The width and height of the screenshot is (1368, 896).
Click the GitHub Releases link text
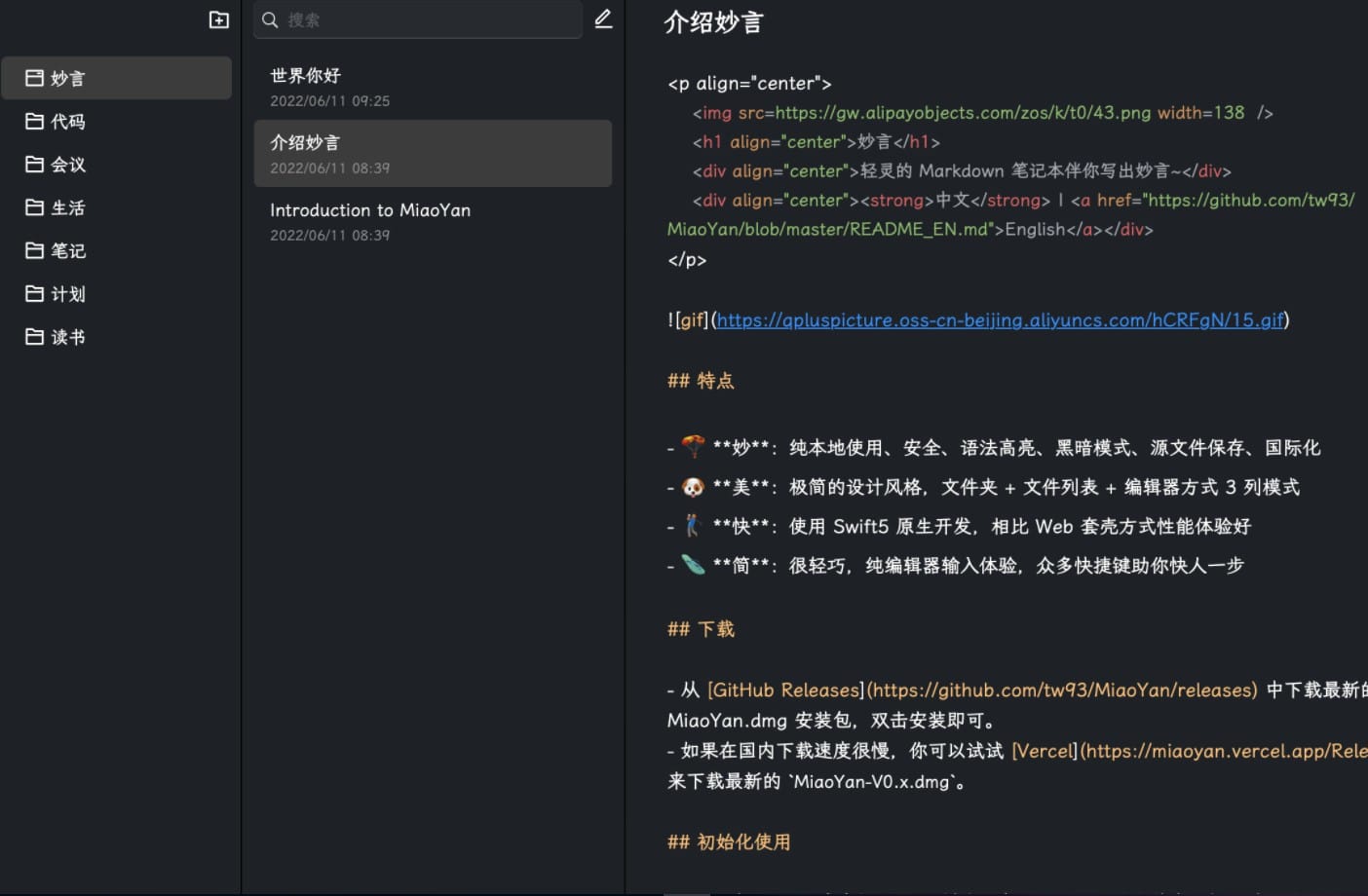coord(785,691)
